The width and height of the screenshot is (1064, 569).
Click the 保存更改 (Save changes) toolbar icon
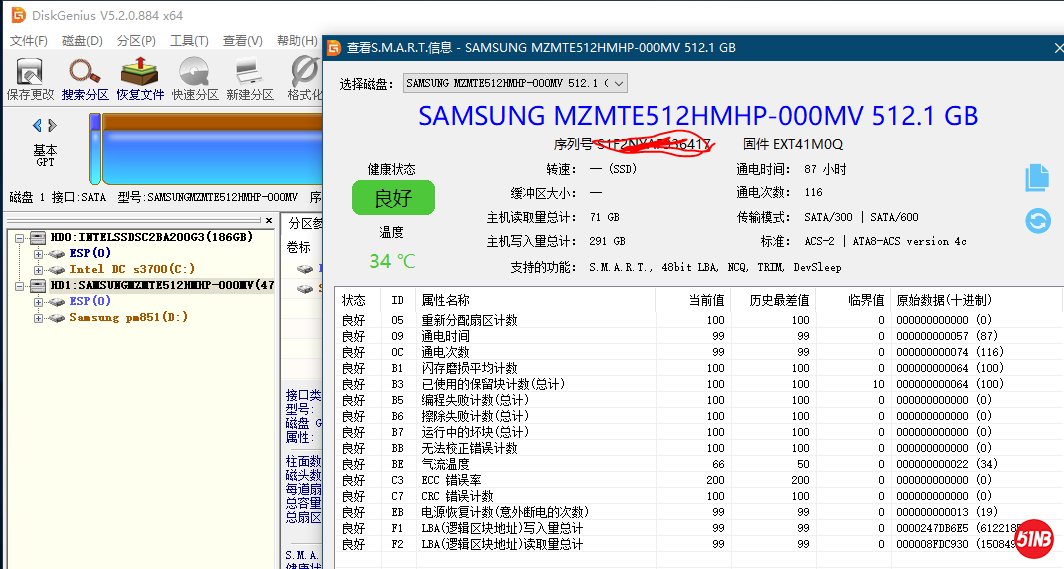pyautogui.click(x=30, y=78)
